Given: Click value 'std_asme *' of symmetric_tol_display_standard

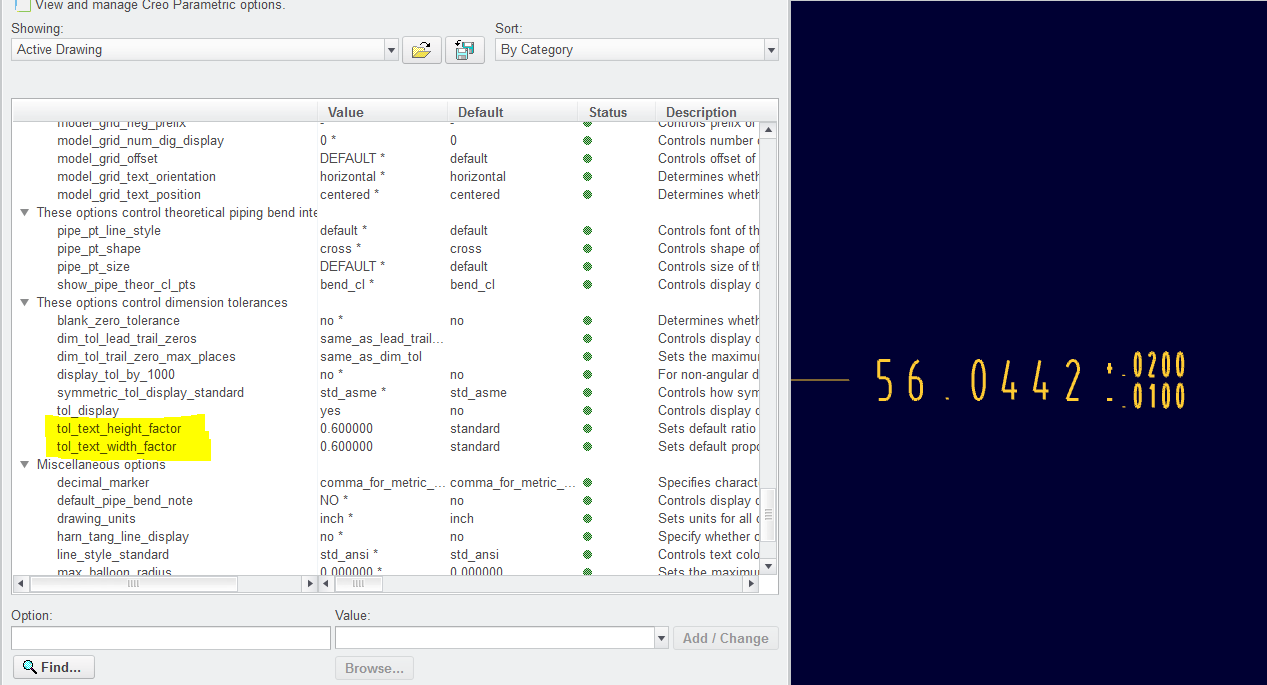Looking at the screenshot, I should coord(353,393).
